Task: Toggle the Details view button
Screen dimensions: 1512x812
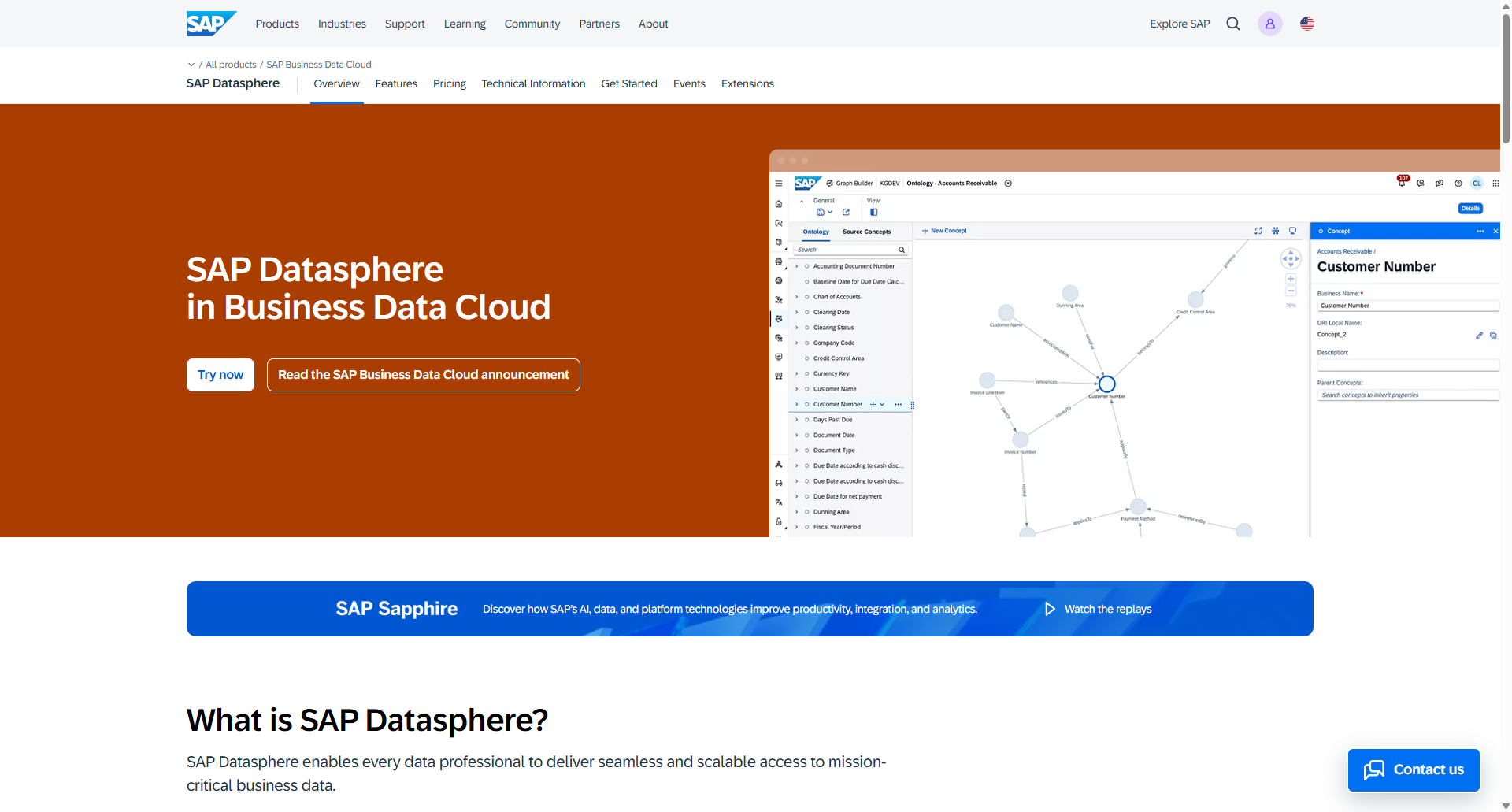Action: click(1469, 208)
